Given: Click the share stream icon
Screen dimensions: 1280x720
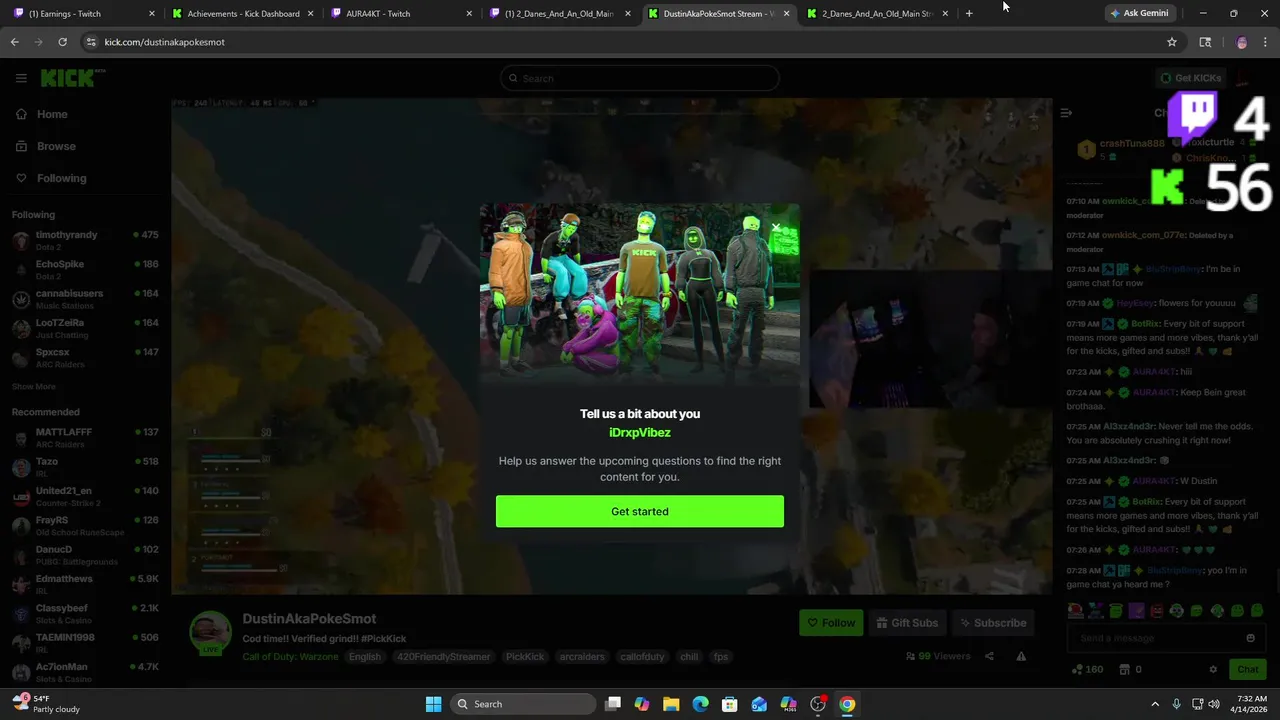Looking at the screenshot, I should coord(989,656).
